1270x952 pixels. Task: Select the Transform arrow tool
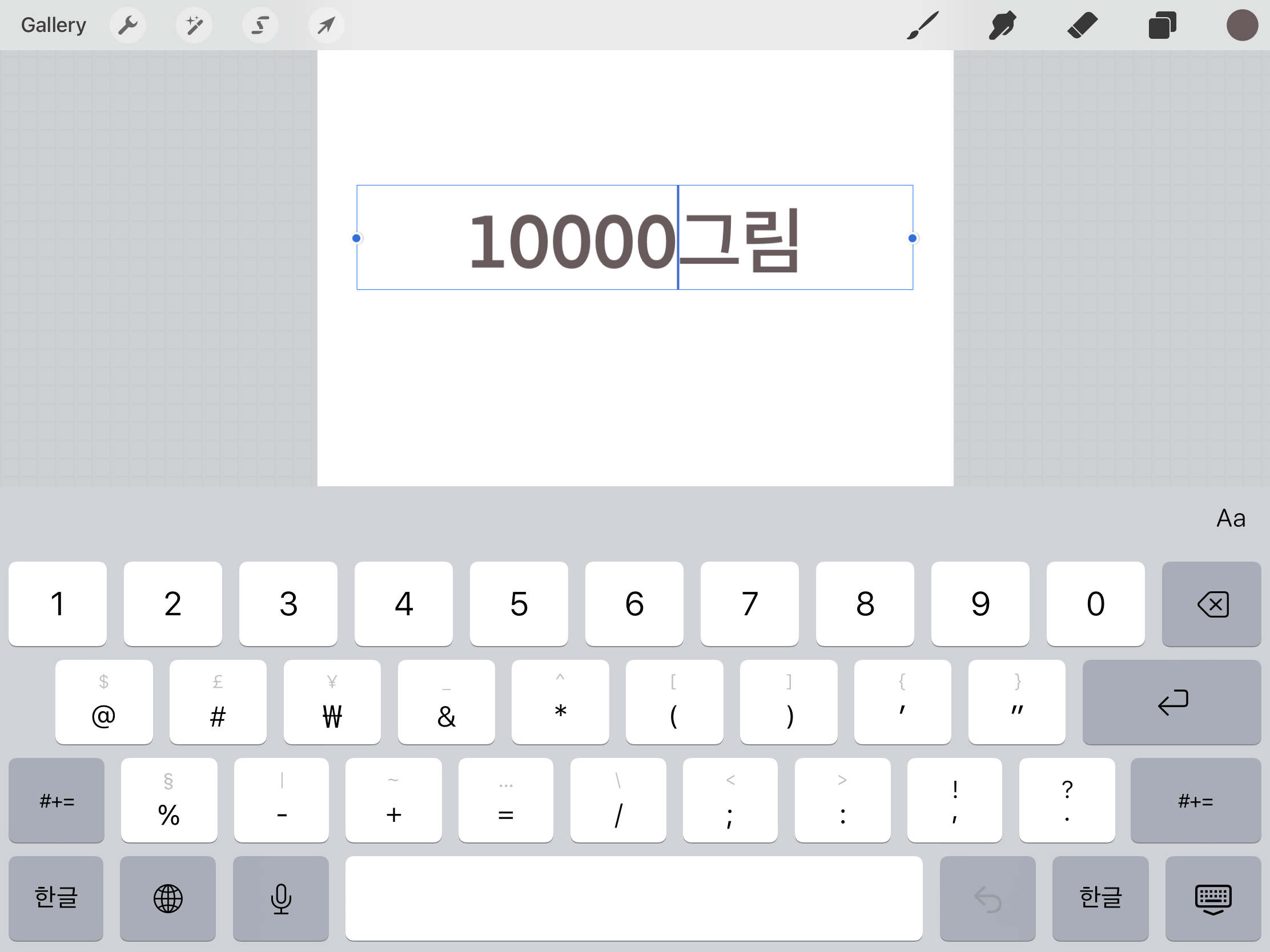[x=326, y=25]
